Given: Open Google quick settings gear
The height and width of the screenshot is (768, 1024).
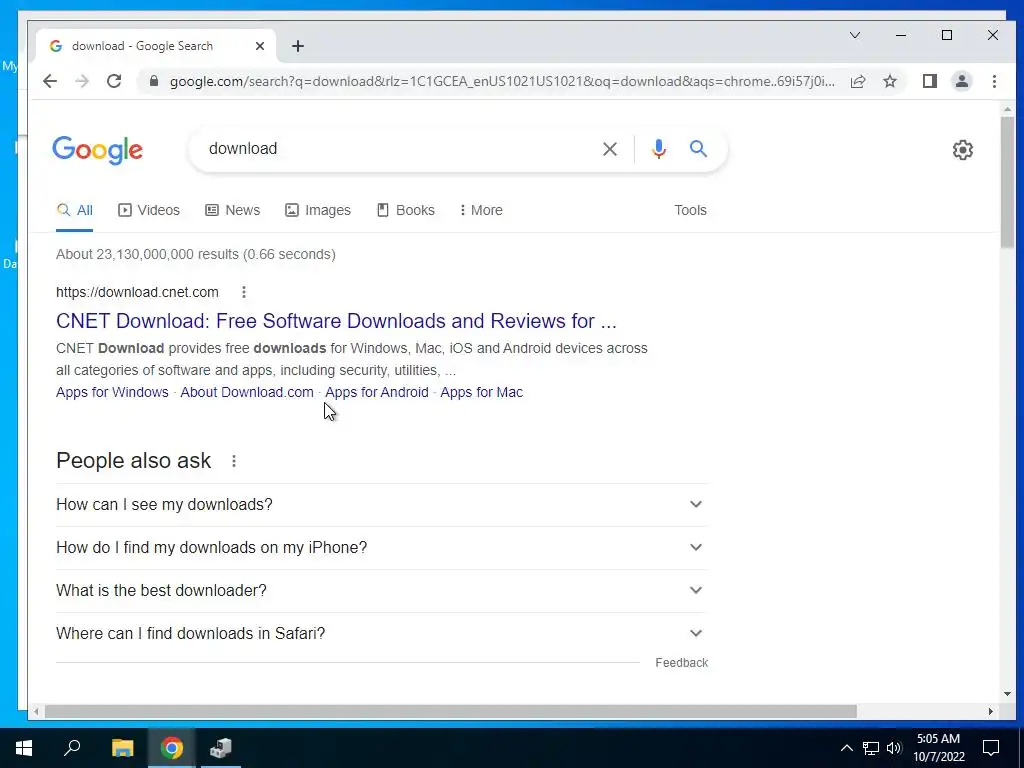Looking at the screenshot, I should pos(963,150).
